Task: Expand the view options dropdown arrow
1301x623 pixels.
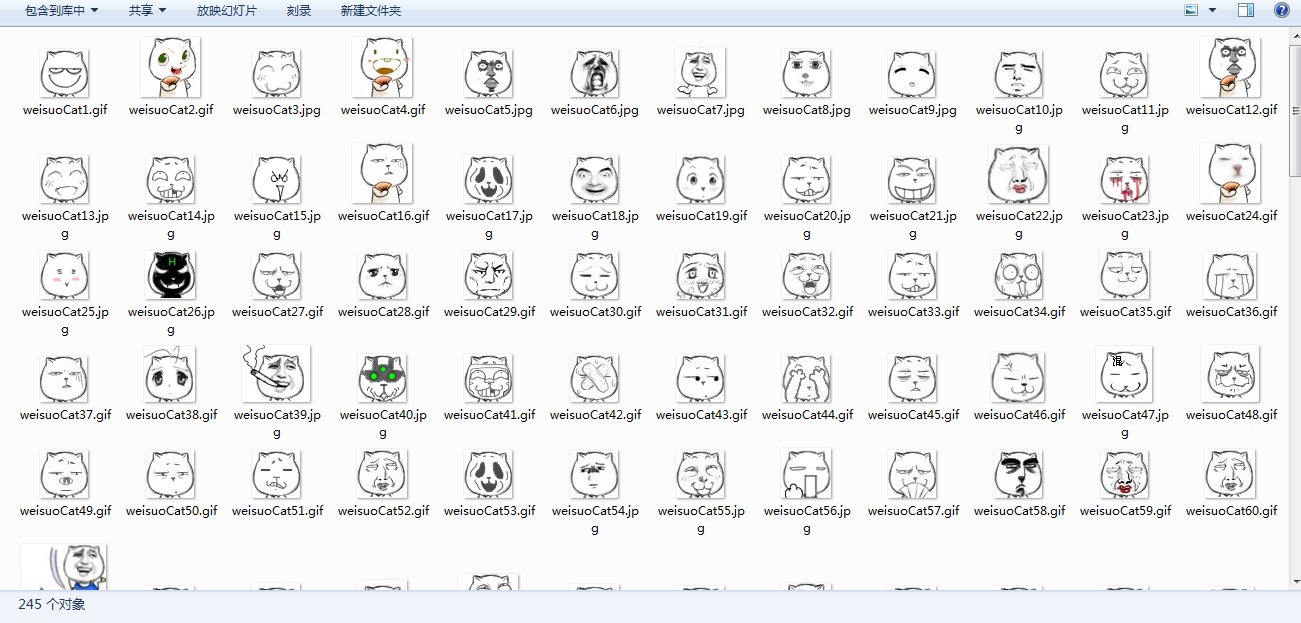Action: pos(1213,10)
